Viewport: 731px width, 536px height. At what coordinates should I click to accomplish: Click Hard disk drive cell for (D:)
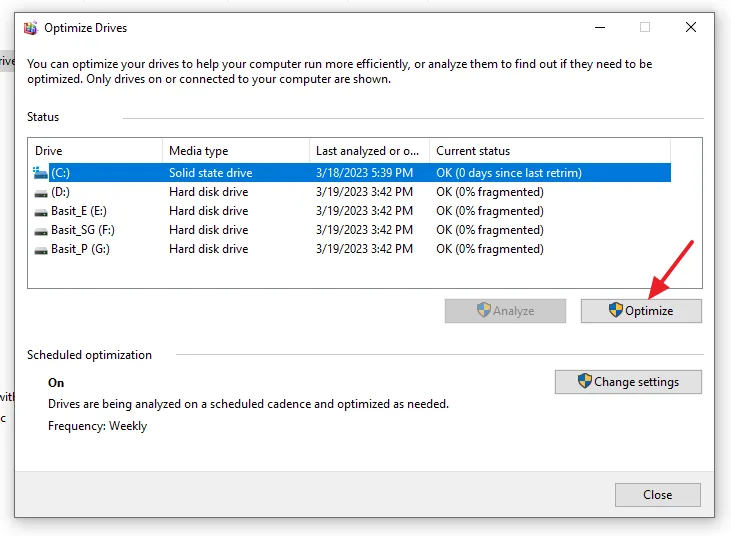tap(208, 192)
